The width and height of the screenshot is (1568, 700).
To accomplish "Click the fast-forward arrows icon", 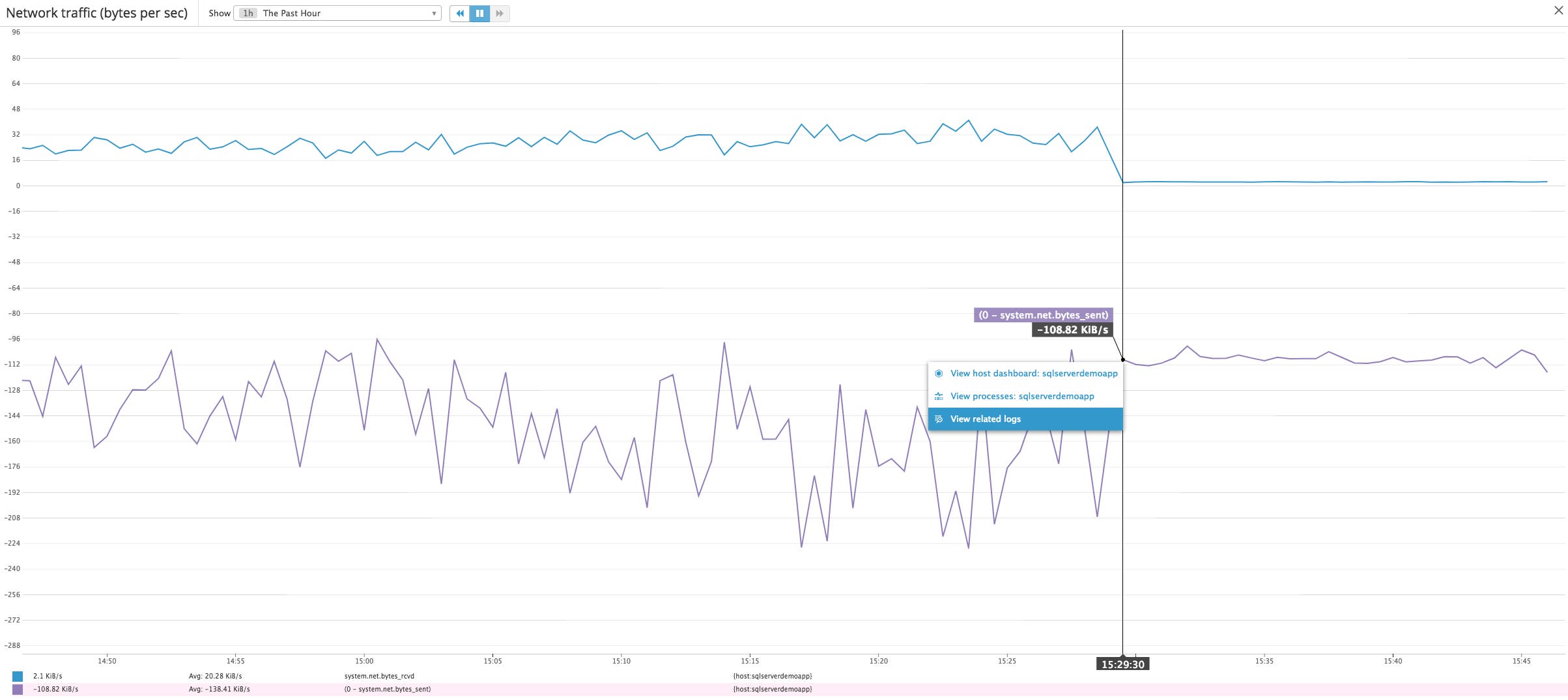I will (500, 14).
